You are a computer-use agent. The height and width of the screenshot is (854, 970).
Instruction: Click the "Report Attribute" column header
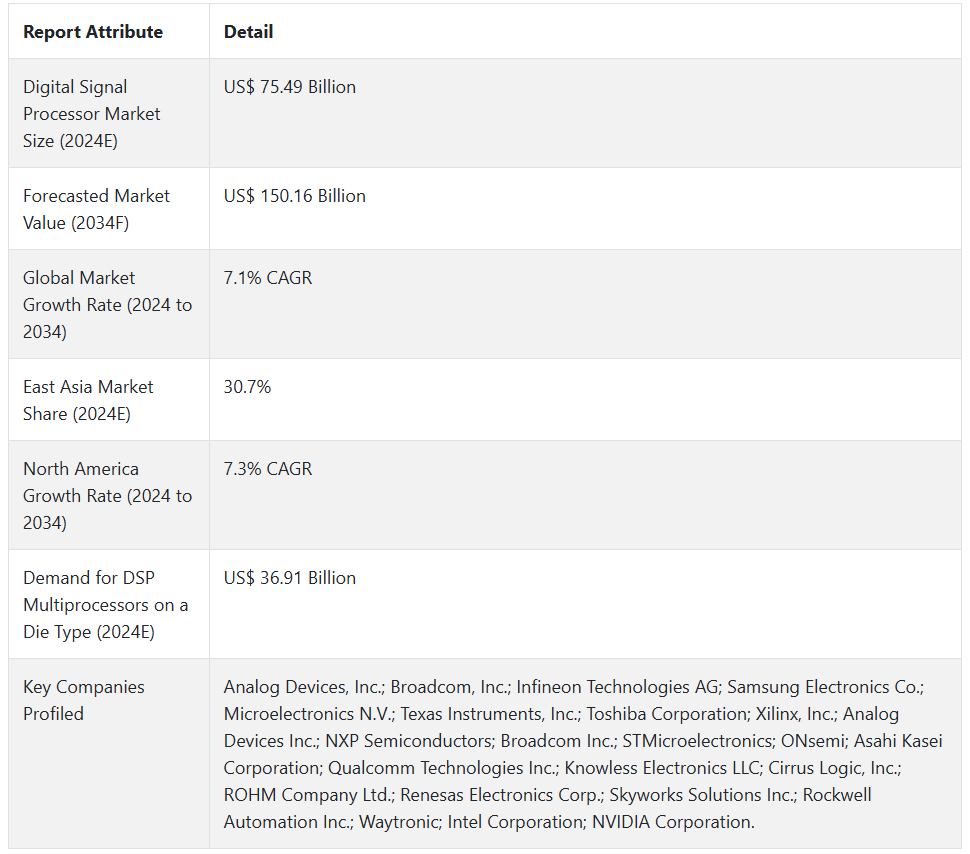93,32
